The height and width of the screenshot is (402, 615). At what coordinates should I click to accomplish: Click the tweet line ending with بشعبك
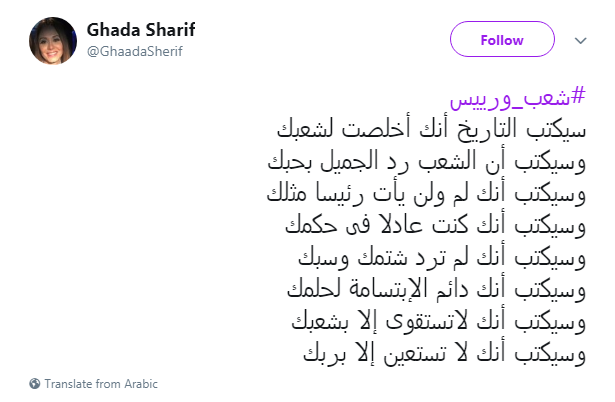pyautogui.click(x=439, y=322)
